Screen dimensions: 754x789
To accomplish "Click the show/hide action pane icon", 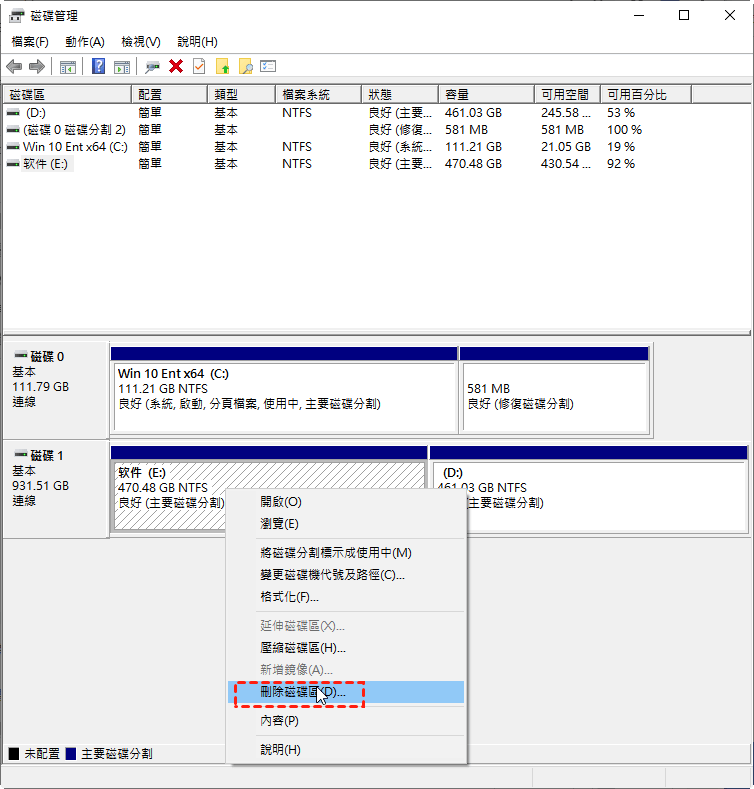I will [x=122, y=66].
